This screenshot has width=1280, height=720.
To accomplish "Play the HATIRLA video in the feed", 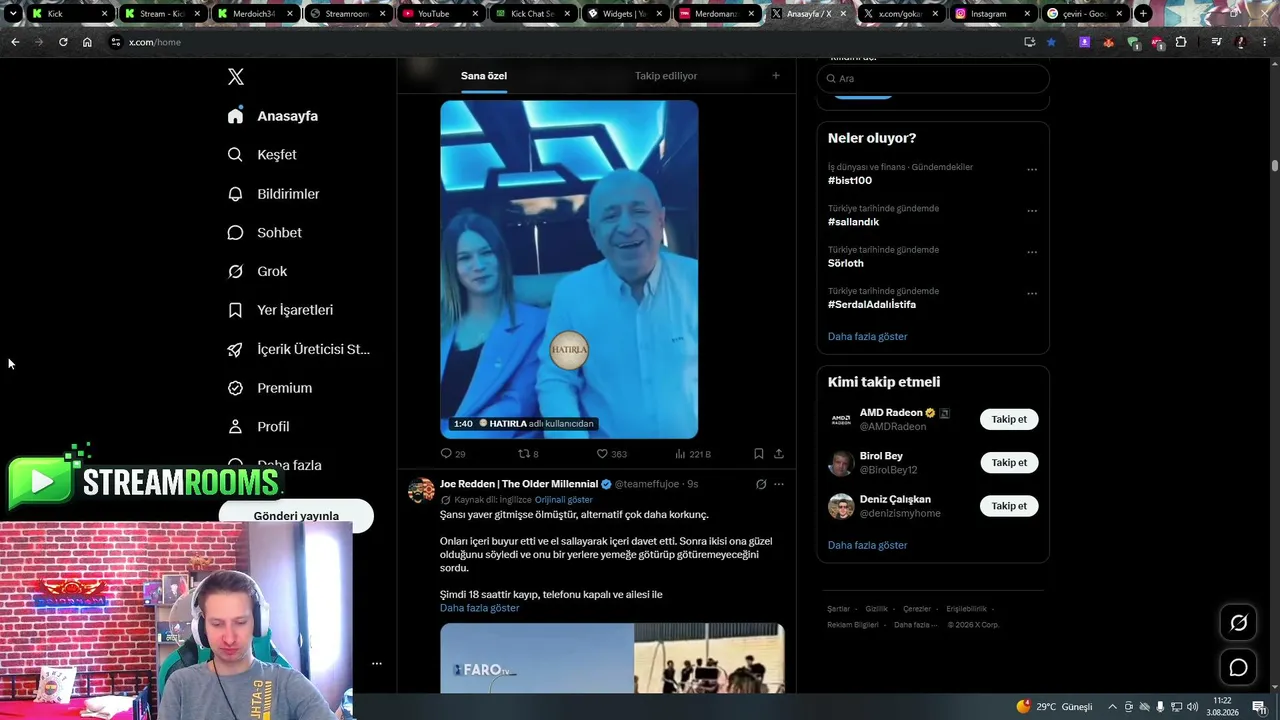I will coord(569,269).
